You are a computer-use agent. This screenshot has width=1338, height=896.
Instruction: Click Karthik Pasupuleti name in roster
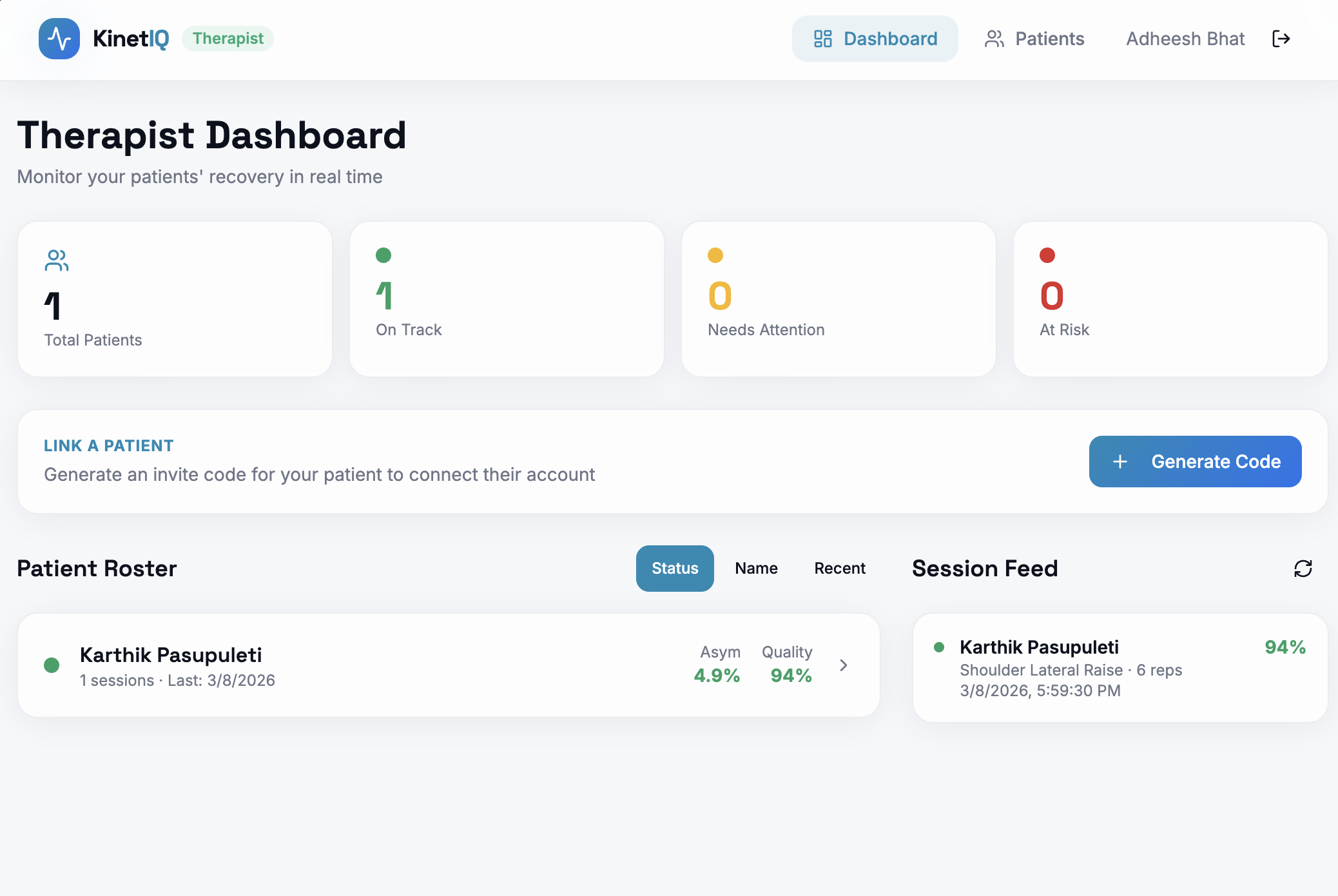(x=171, y=655)
